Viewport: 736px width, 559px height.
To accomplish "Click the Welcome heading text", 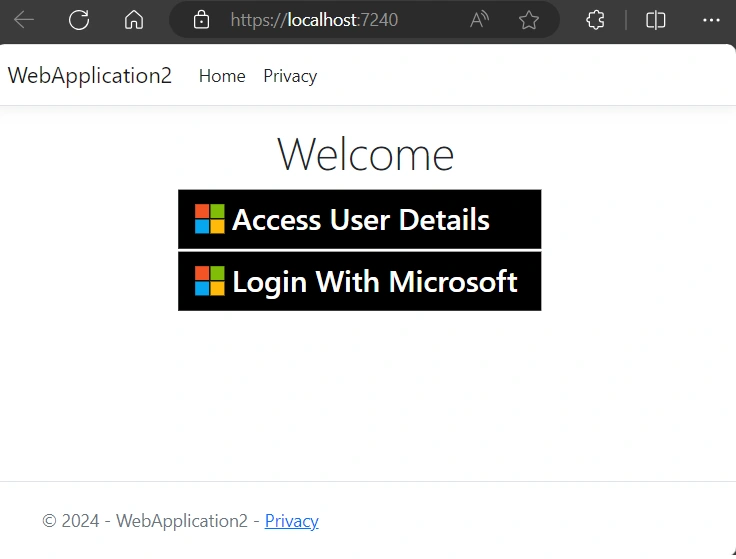I will pos(366,154).
